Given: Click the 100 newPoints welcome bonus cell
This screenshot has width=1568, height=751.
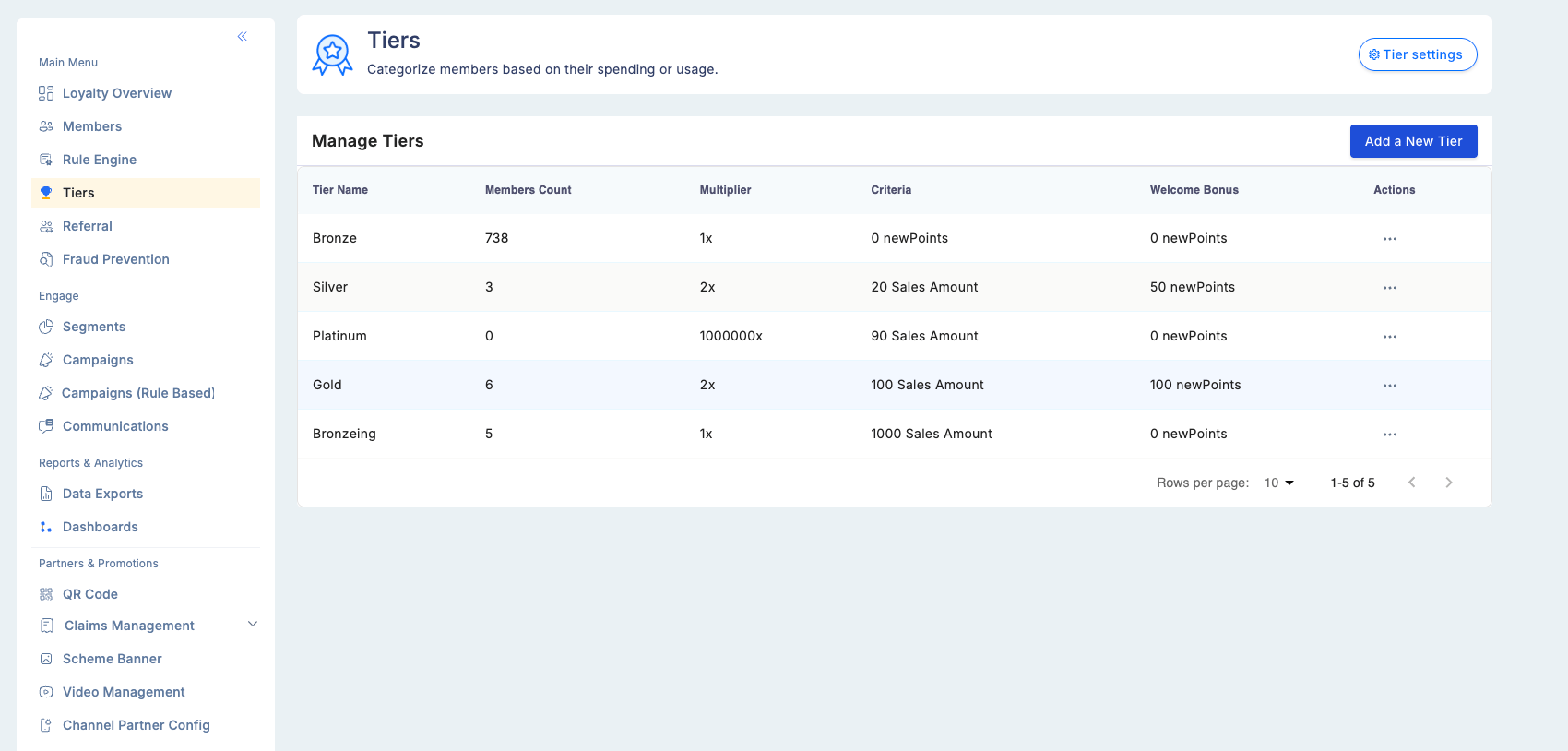Looking at the screenshot, I should click(x=1195, y=385).
